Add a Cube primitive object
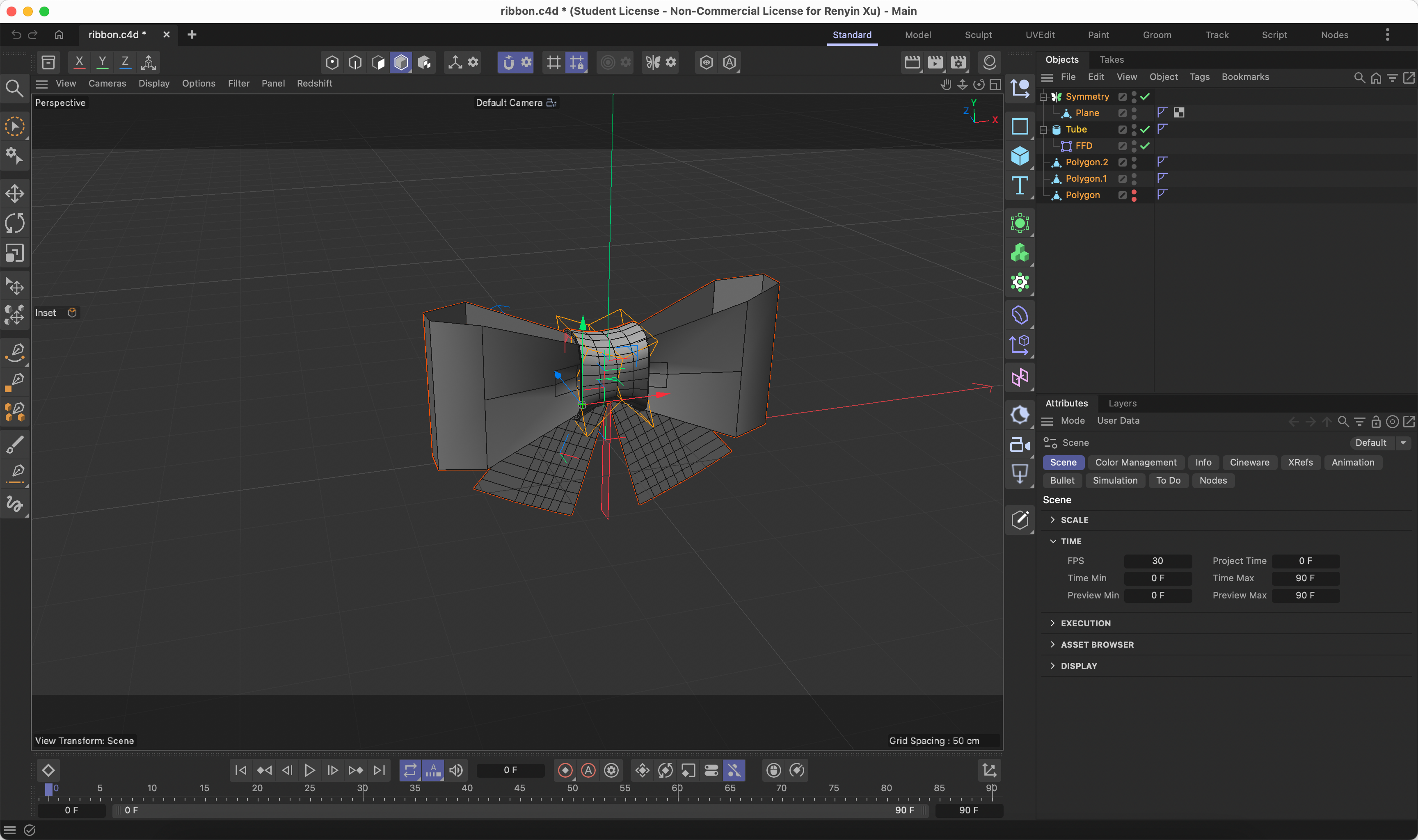Viewport: 1418px width, 840px height. pos(1020,156)
